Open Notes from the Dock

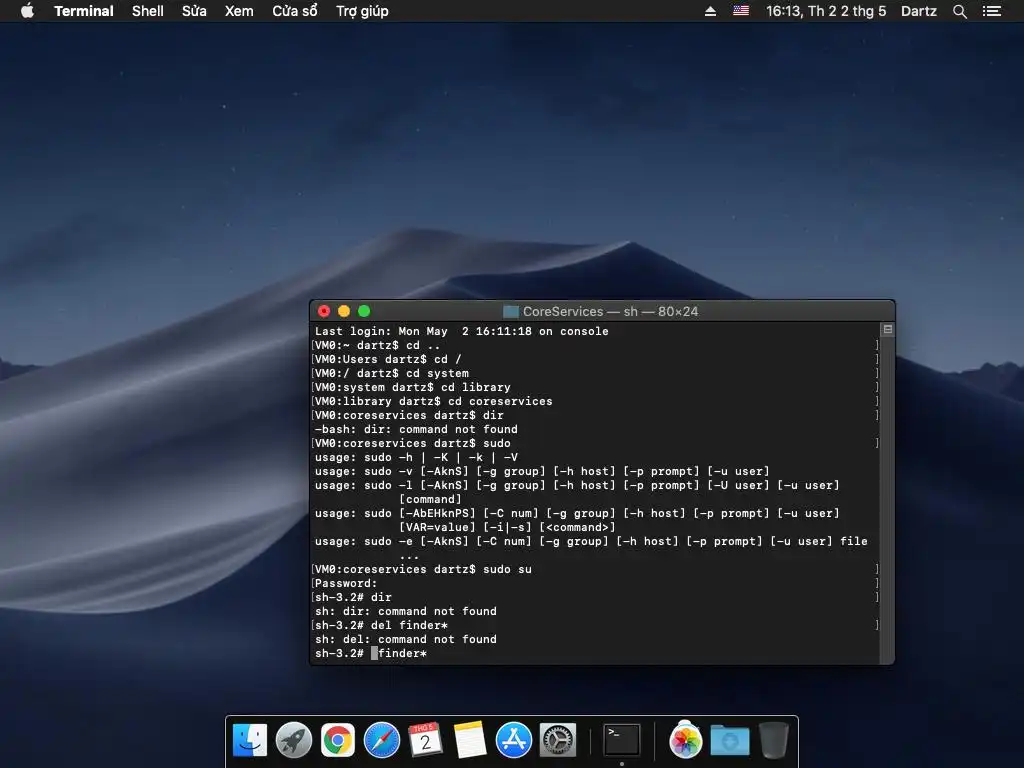[x=470, y=740]
